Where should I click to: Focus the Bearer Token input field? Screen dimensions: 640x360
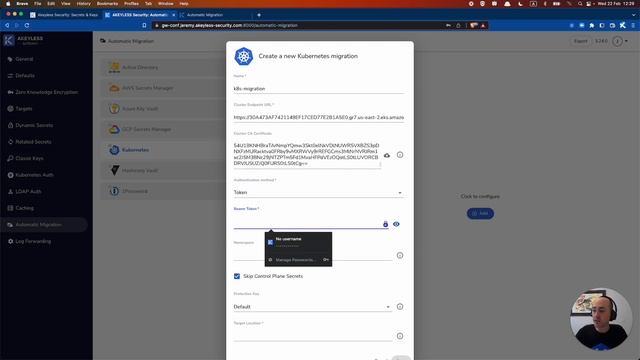307,224
